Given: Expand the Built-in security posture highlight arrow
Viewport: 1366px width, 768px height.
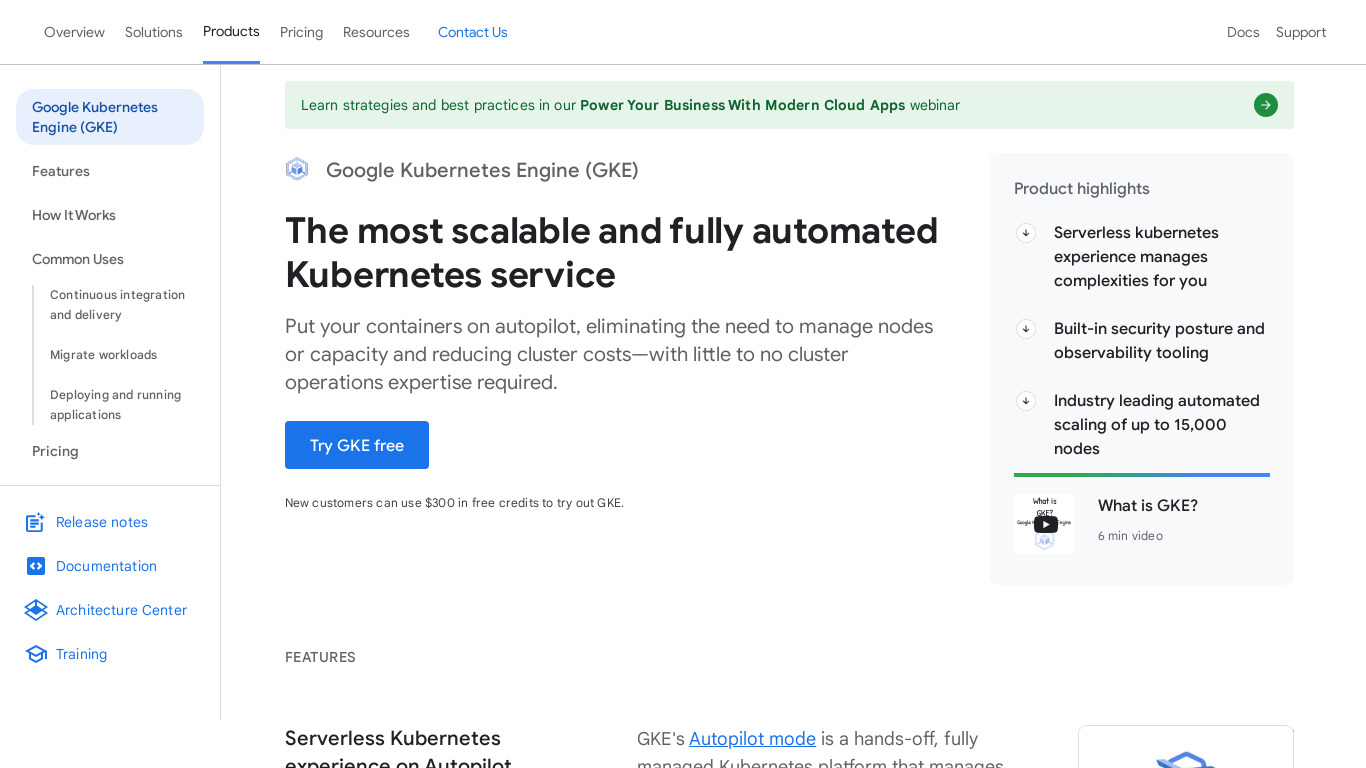Looking at the screenshot, I should (1026, 329).
